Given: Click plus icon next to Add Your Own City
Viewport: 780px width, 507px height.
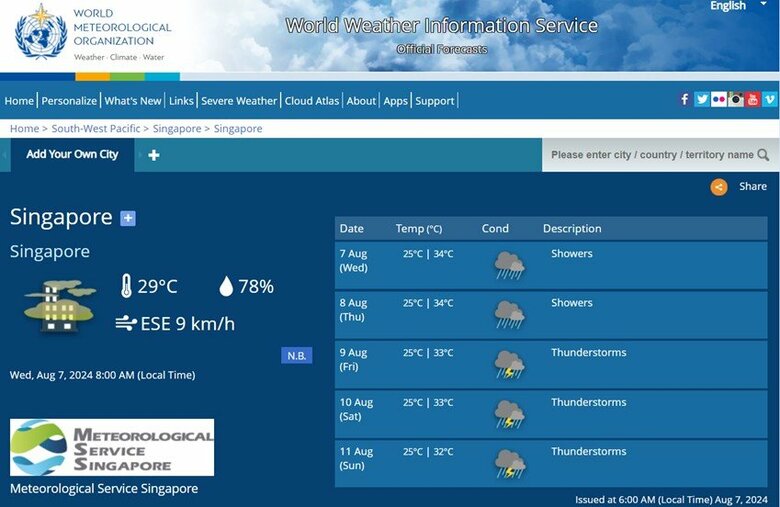Looking at the screenshot, I should (x=154, y=155).
